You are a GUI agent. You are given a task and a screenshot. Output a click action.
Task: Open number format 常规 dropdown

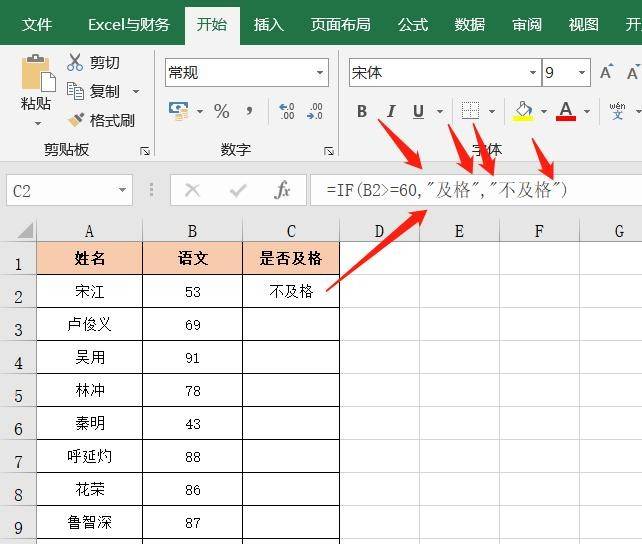pos(320,73)
